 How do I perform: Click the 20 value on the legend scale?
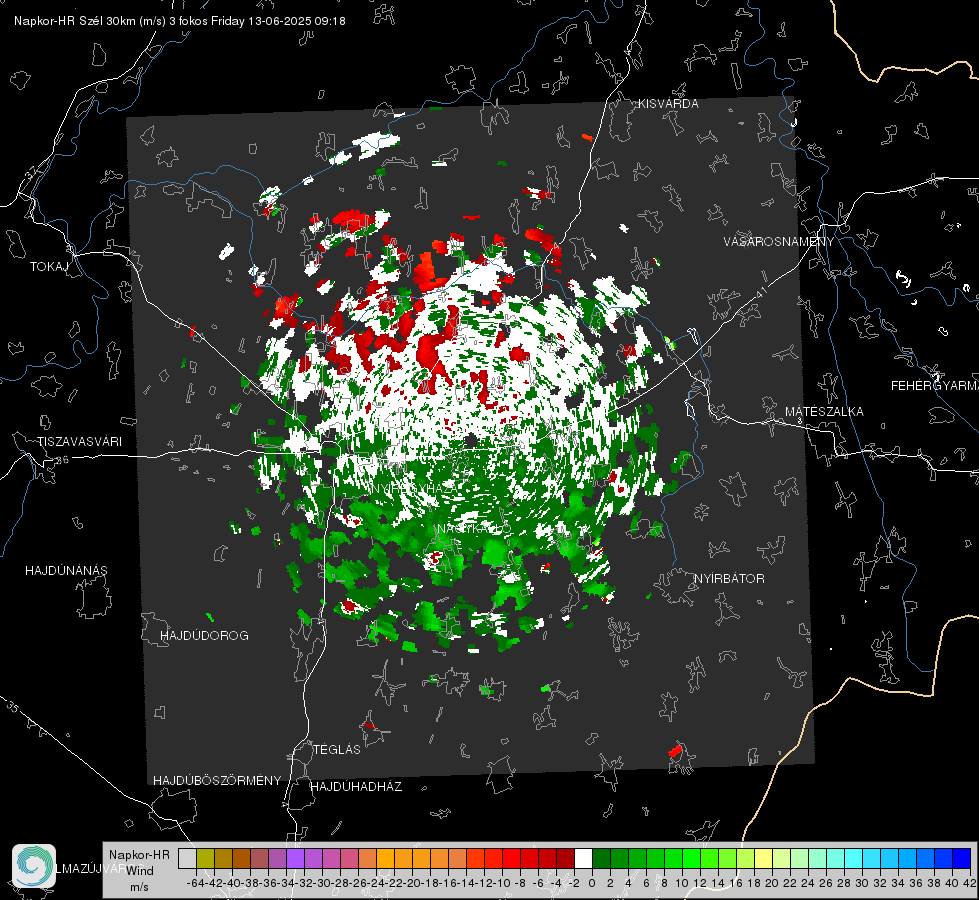772,883
